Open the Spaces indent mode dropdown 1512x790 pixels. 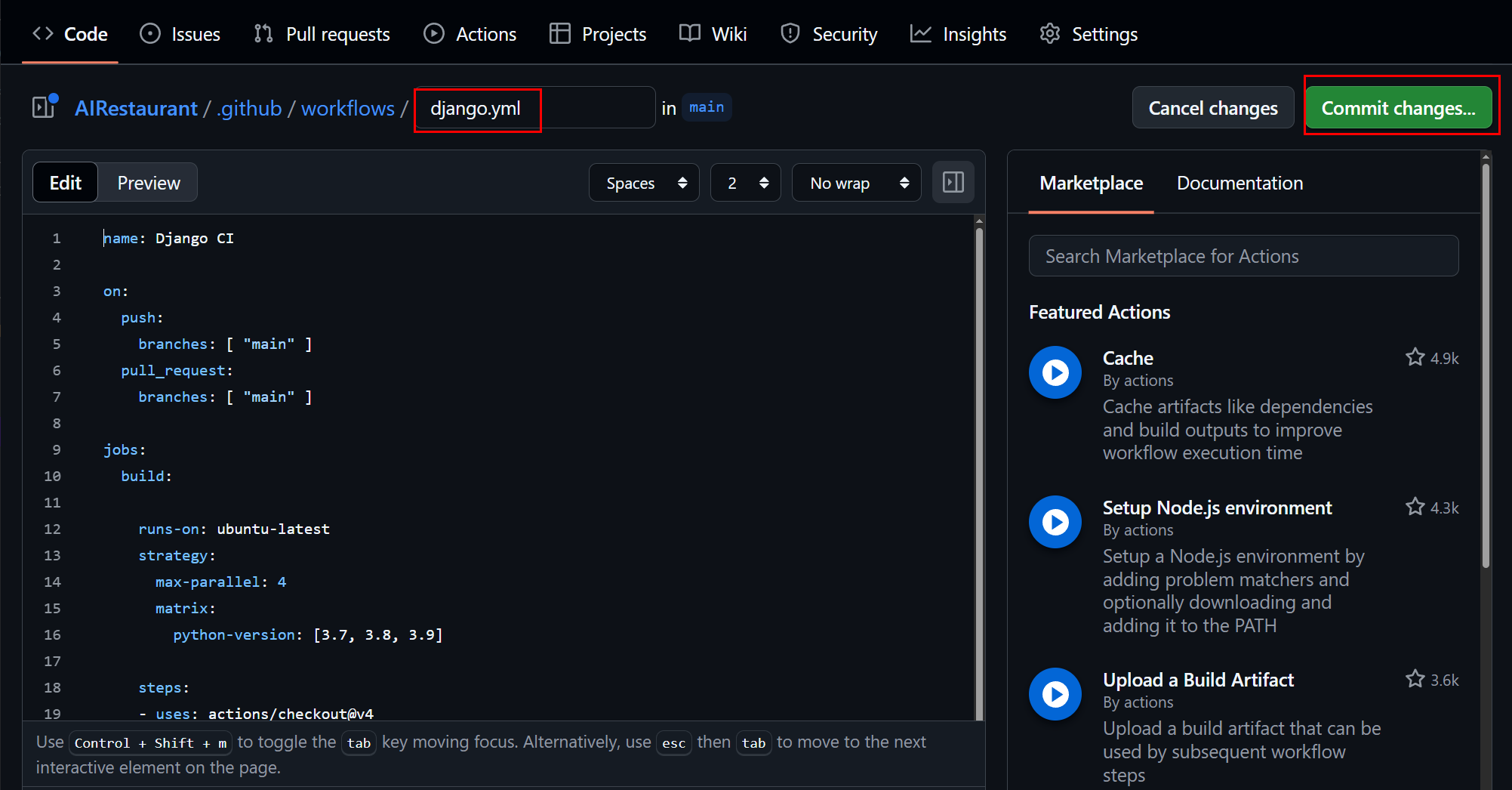point(645,183)
